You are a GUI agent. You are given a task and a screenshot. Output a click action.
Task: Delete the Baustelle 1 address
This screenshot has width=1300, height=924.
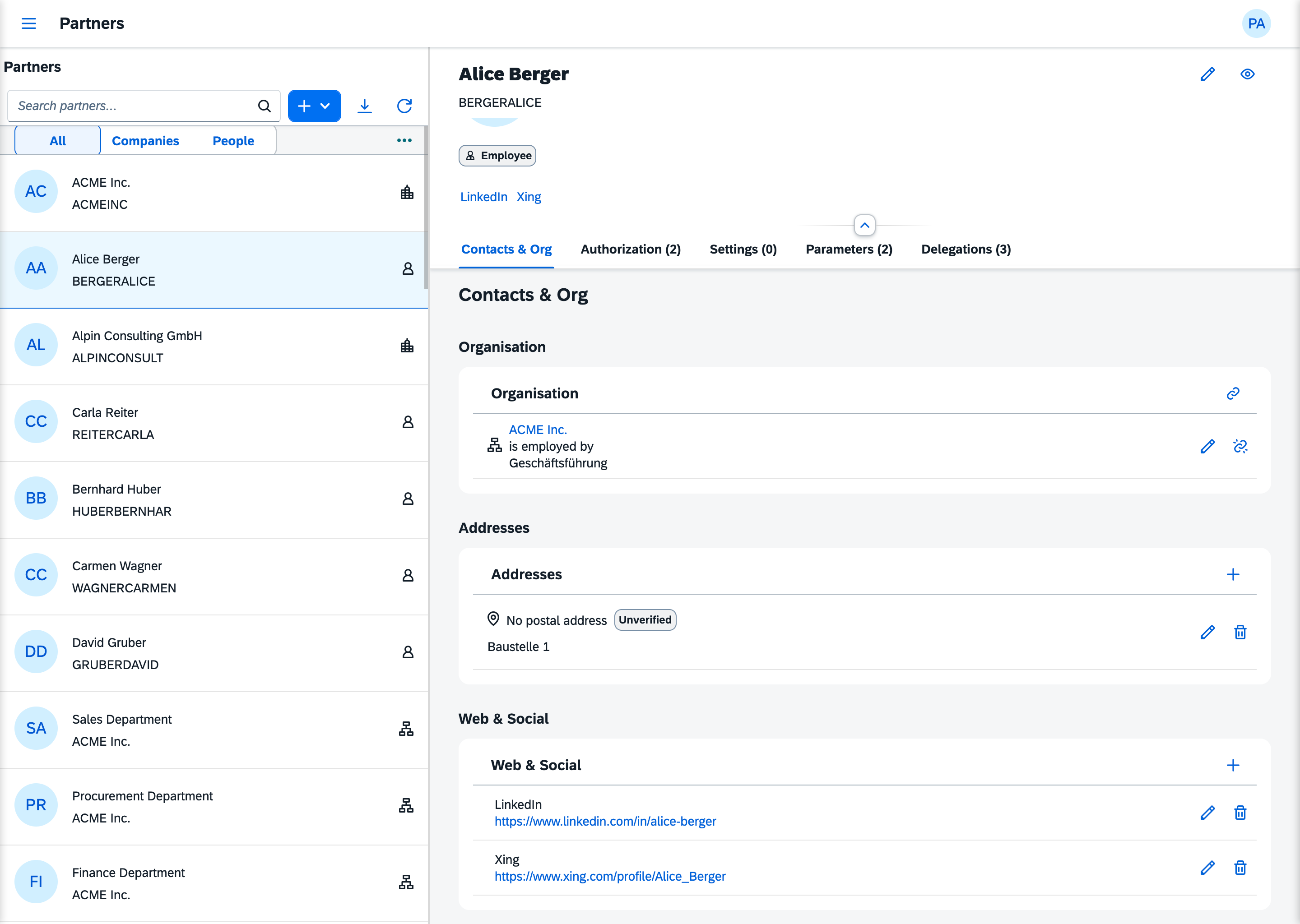pos(1240,632)
